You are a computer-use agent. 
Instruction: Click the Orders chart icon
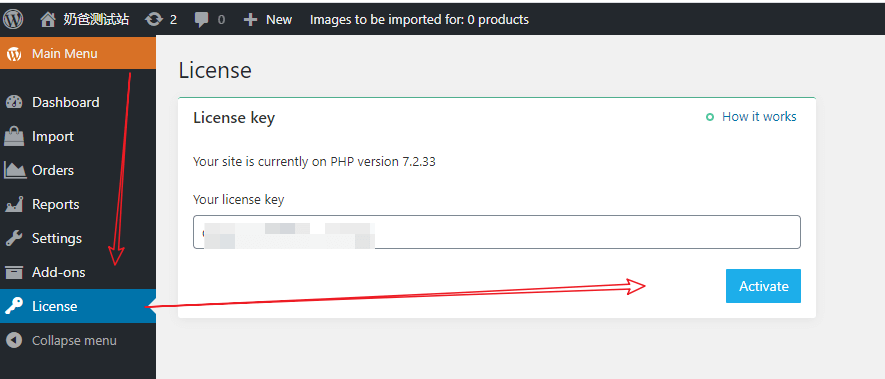(15, 170)
